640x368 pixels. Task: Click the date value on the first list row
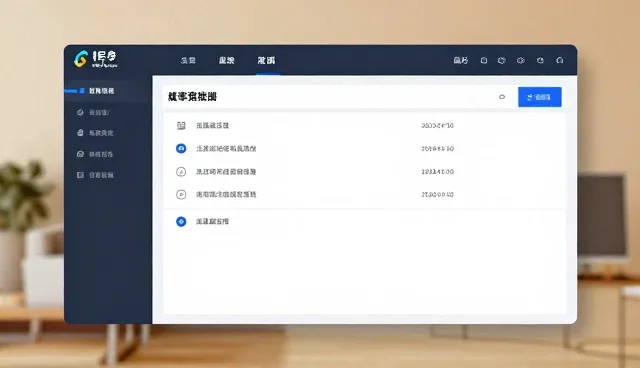coord(438,126)
